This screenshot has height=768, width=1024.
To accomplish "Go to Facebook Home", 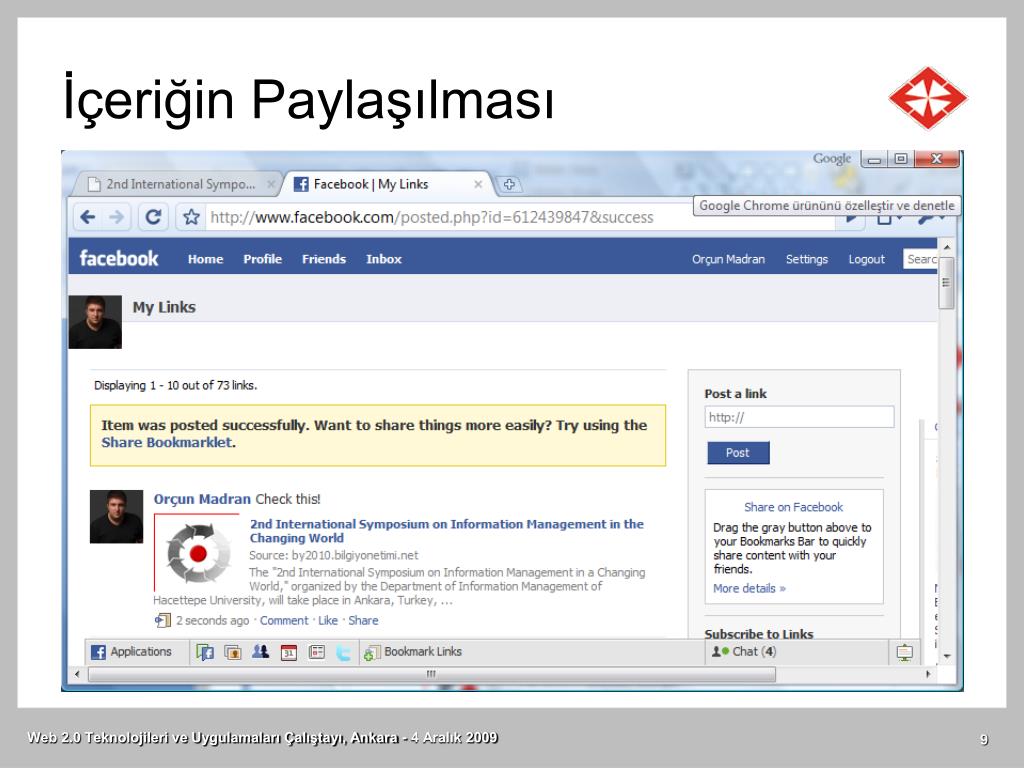I will 206,259.
